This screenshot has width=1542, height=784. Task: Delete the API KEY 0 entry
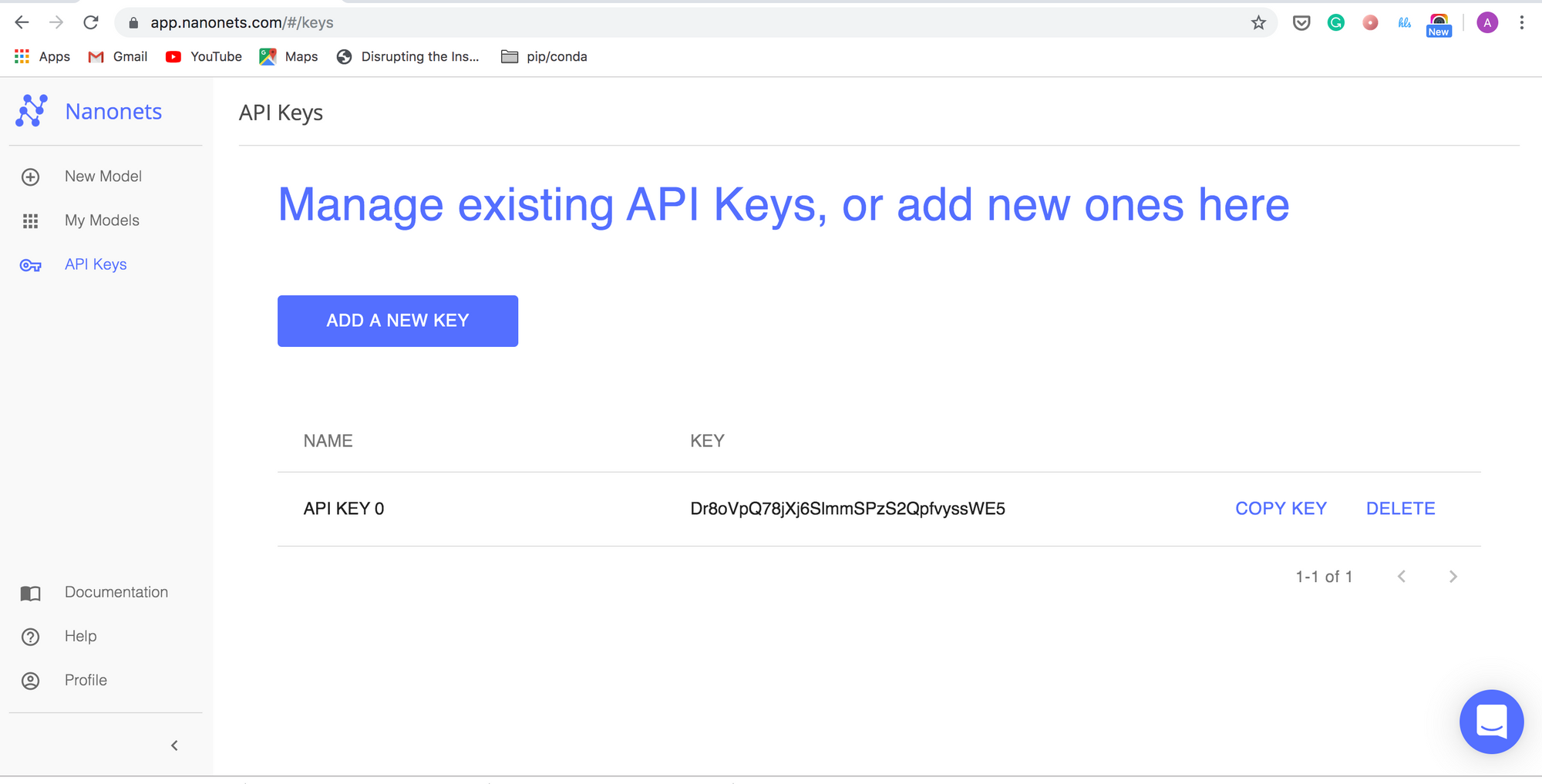[1400, 509]
